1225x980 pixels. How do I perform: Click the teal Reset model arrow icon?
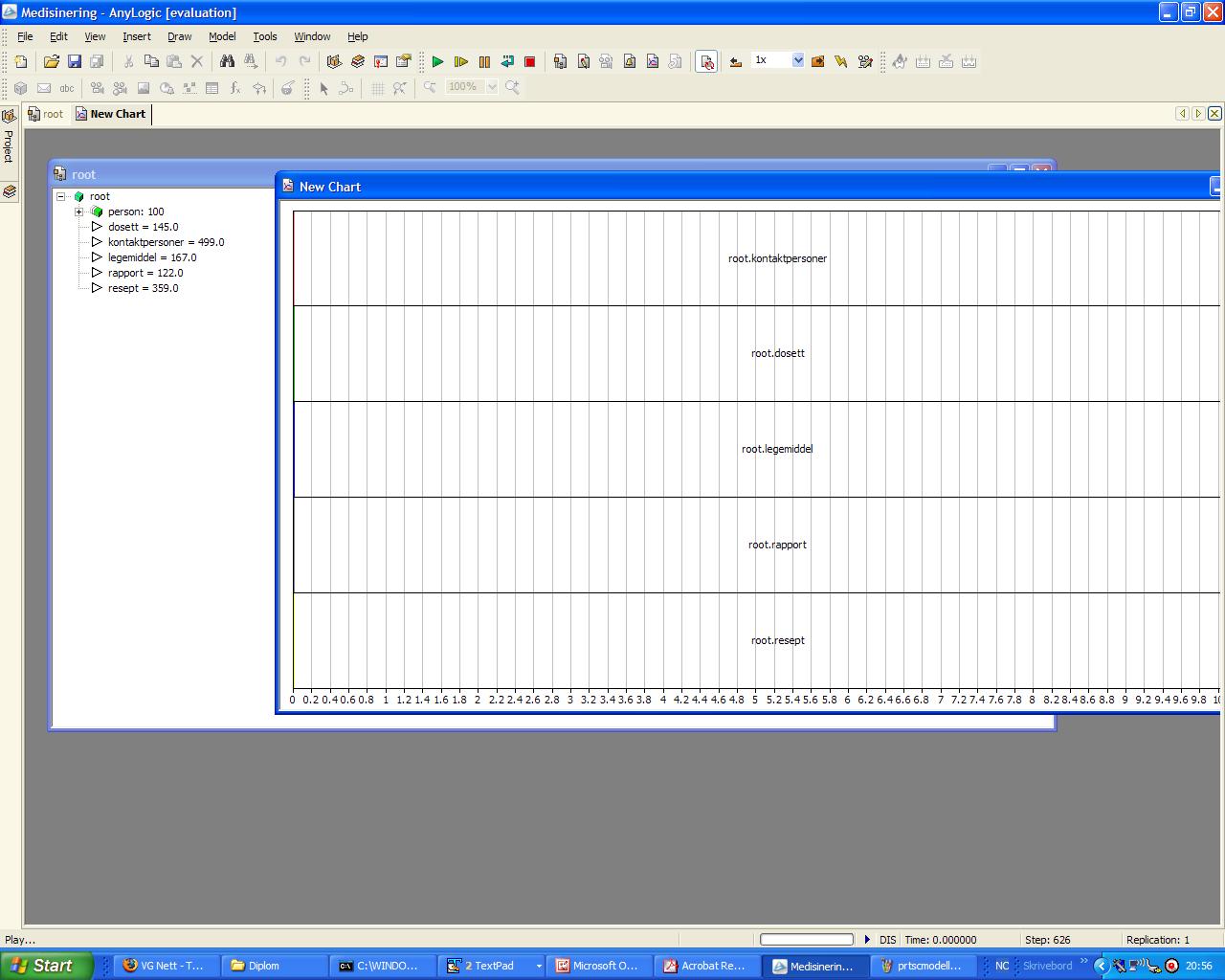point(507,61)
